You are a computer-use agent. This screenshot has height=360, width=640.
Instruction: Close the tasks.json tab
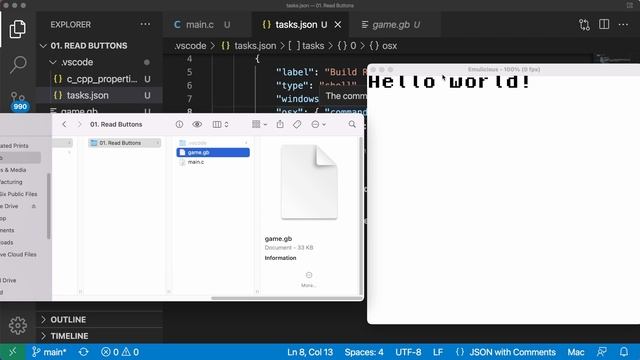tap(338, 24)
